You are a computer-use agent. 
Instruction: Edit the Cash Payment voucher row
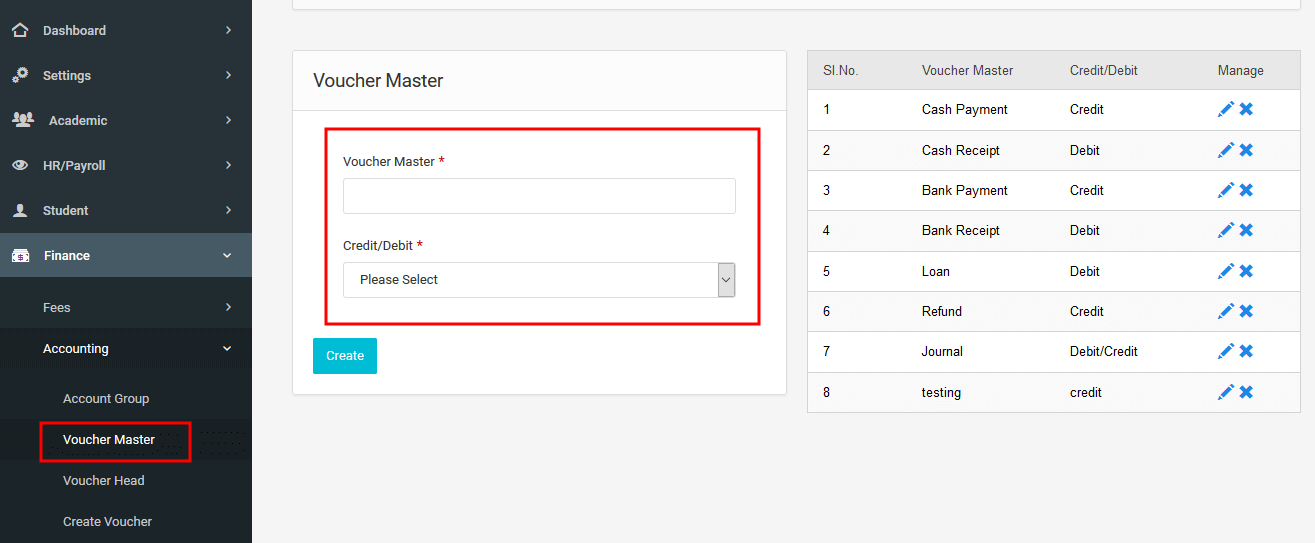tap(1226, 110)
